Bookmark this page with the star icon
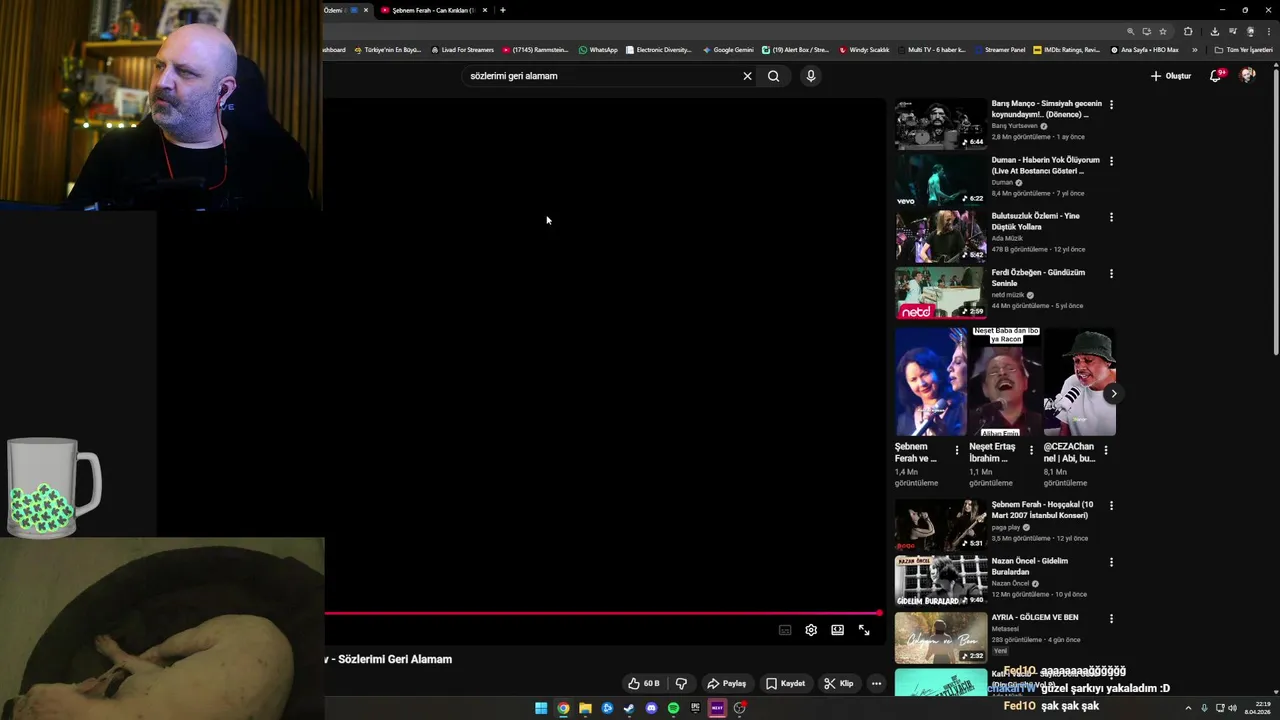This screenshot has height=720, width=1280. [1163, 31]
